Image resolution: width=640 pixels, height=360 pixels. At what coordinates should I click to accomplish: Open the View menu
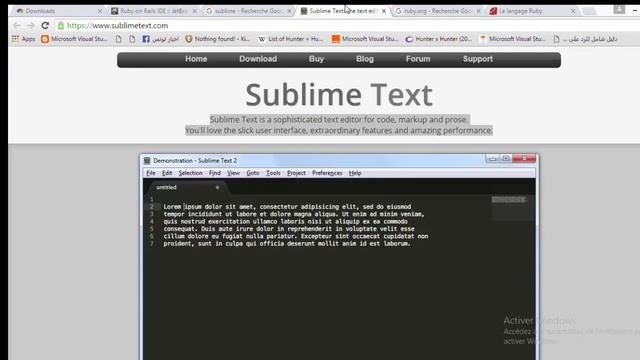tap(233, 173)
